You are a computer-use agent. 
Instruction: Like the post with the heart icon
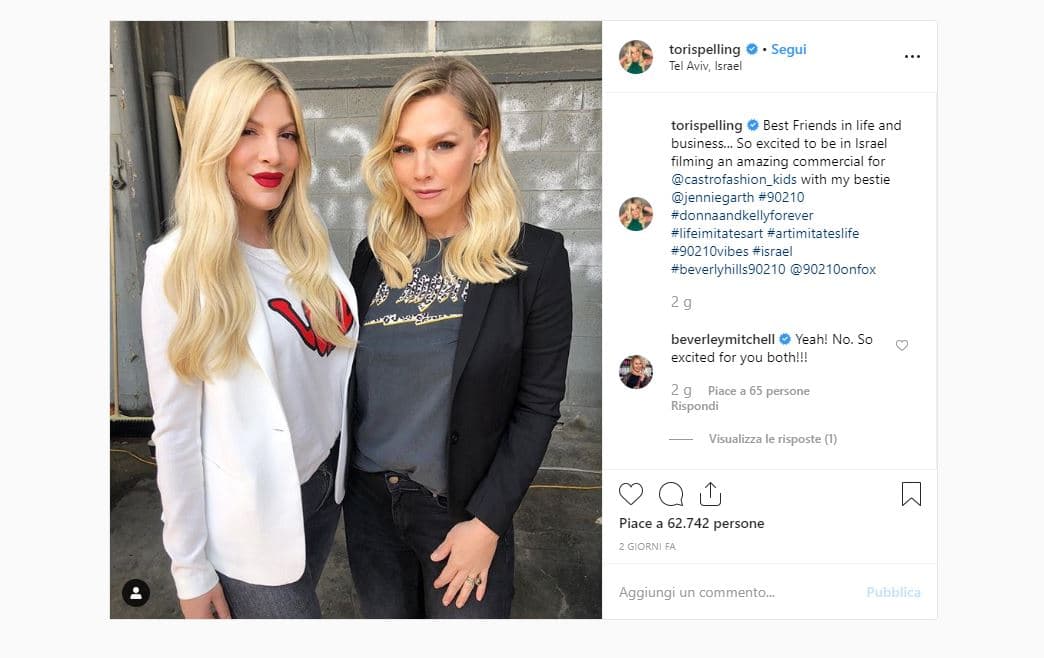coord(631,494)
